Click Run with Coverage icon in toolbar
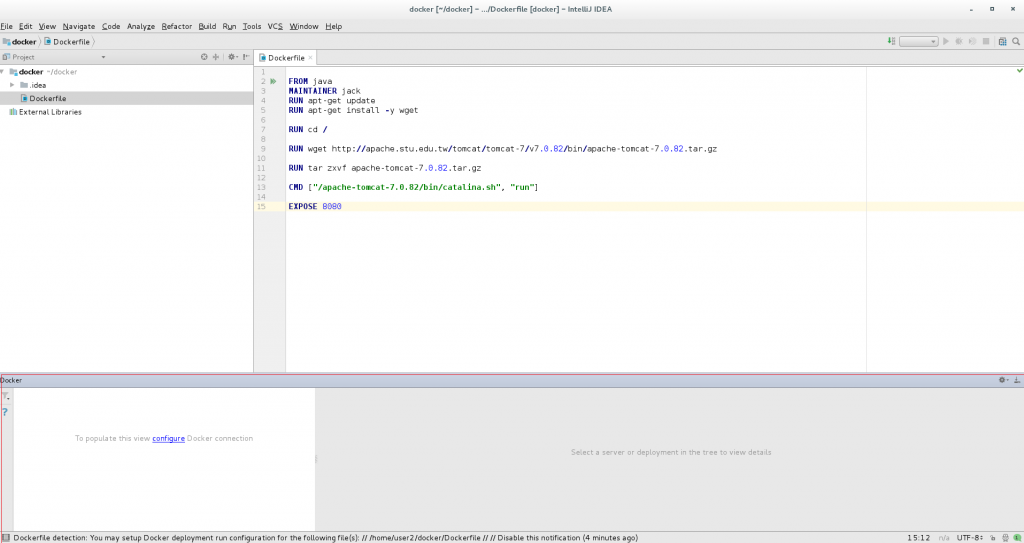 [x=972, y=41]
